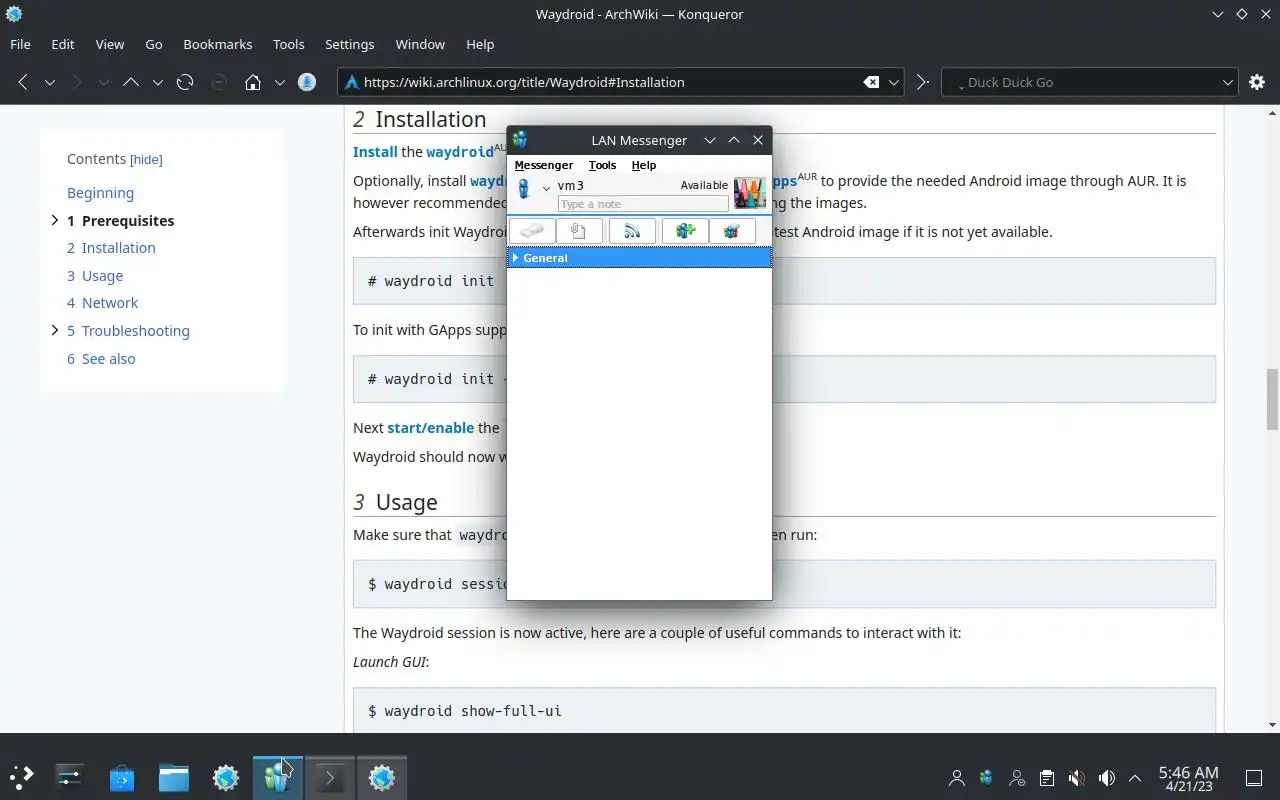Click the Go arrow next to URL bar
1280x800 pixels.
tap(922, 82)
